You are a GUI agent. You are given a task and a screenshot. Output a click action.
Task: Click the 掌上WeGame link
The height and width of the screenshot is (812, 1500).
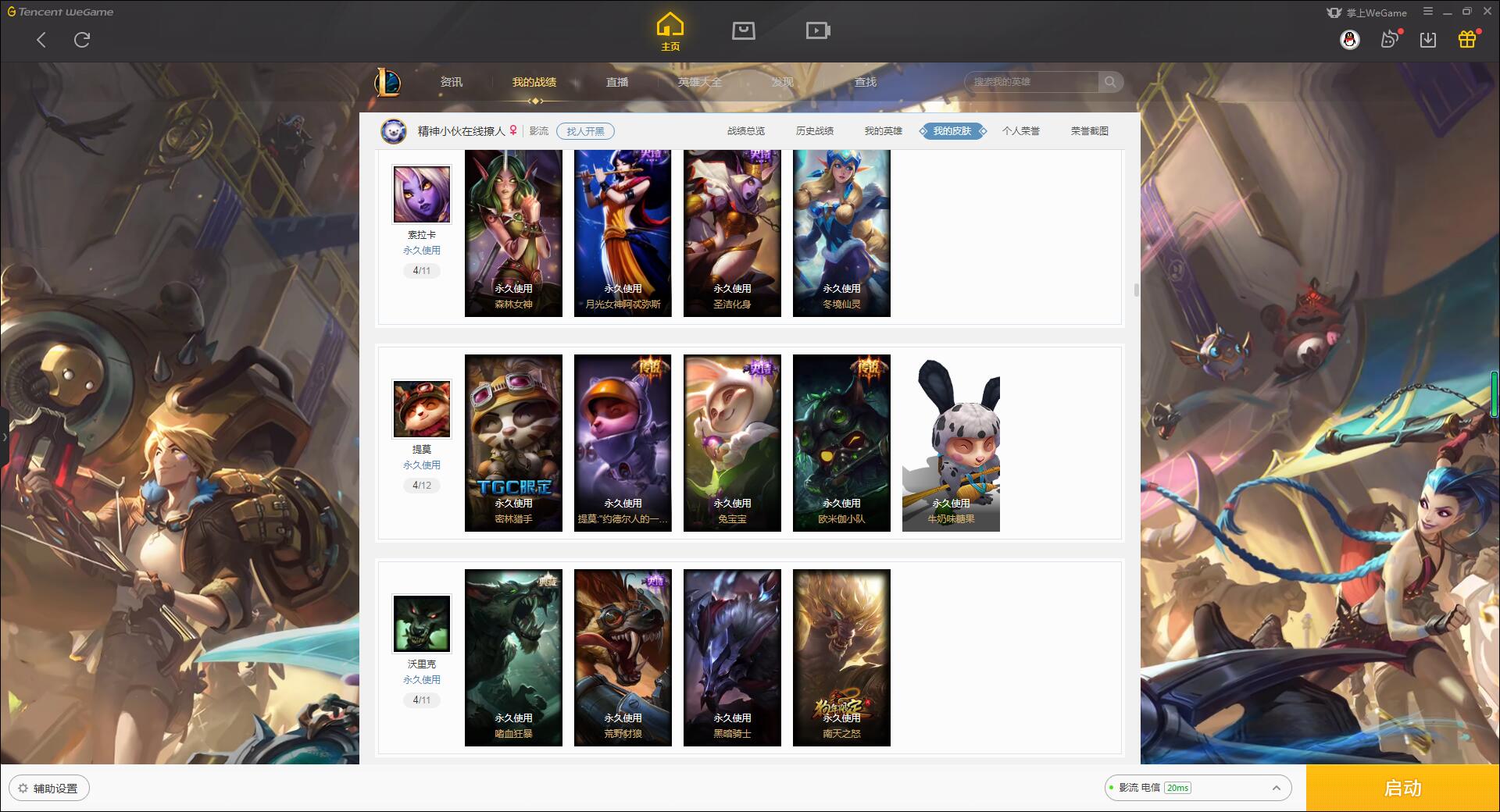[1366, 12]
